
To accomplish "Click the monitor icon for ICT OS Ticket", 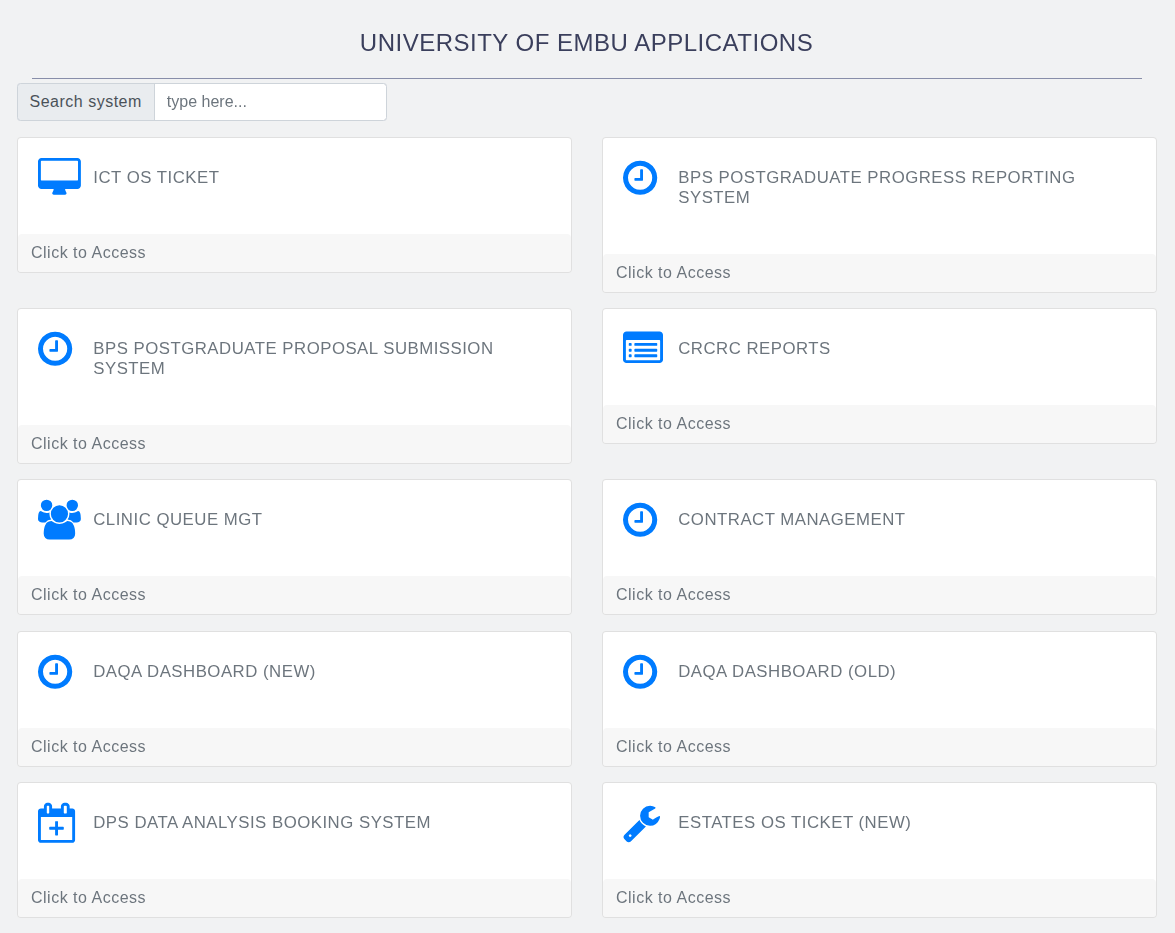I will [59, 177].
